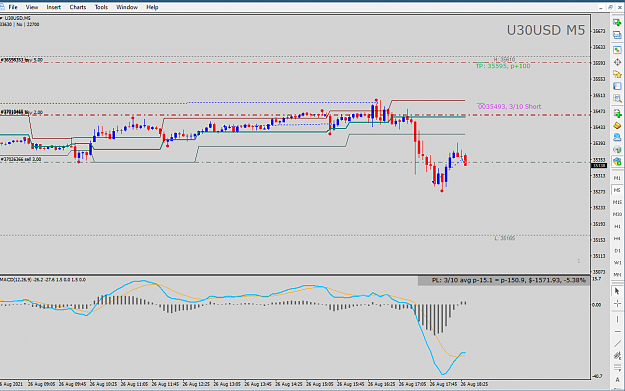The height and width of the screenshot is (391, 625).
Task: Select the vertical line drawing tool
Action: (x=617, y=319)
